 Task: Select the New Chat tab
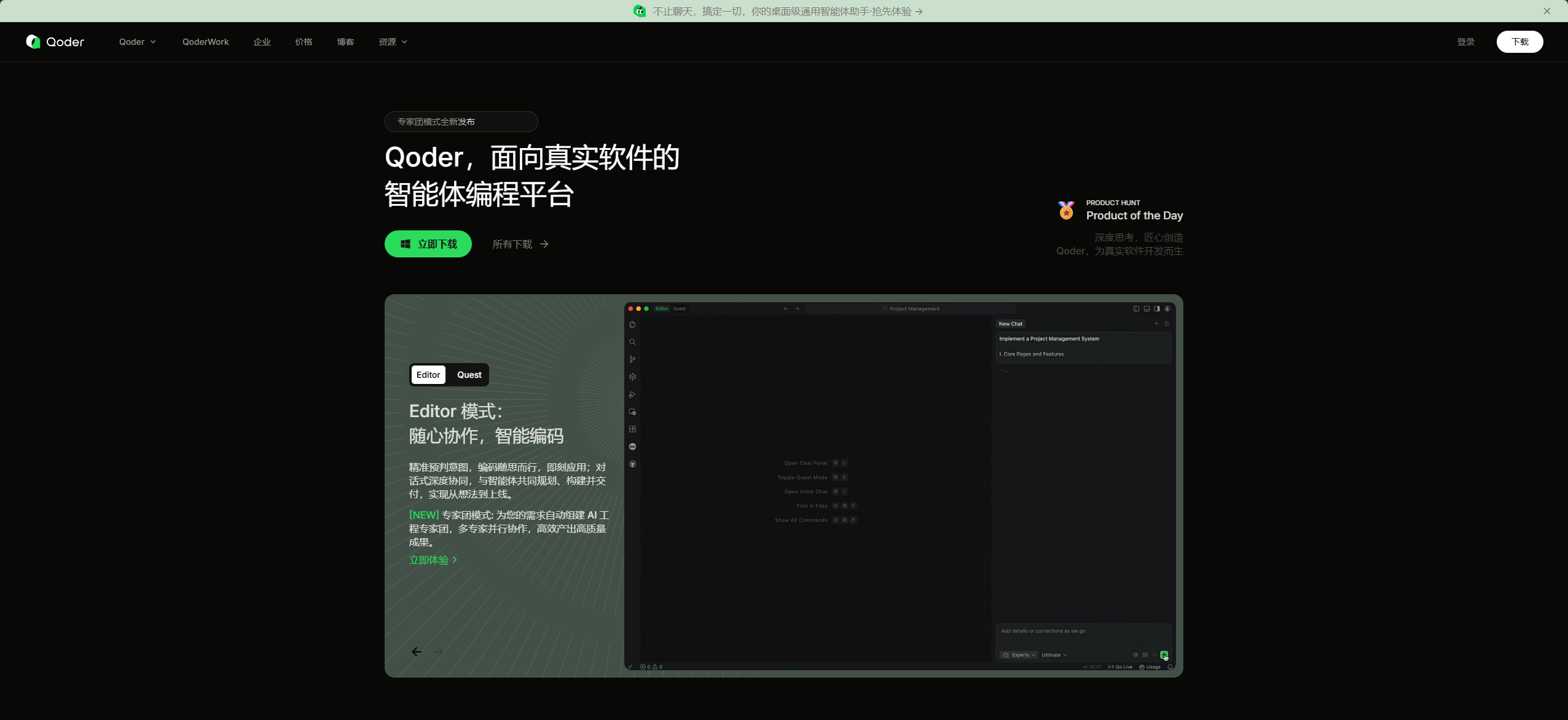[x=1010, y=324]
